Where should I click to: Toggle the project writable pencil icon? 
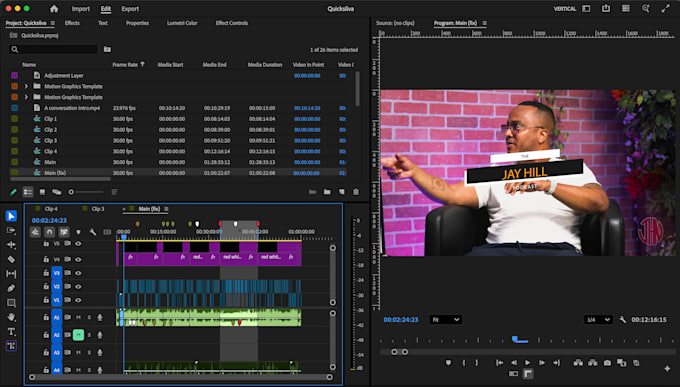13,192
